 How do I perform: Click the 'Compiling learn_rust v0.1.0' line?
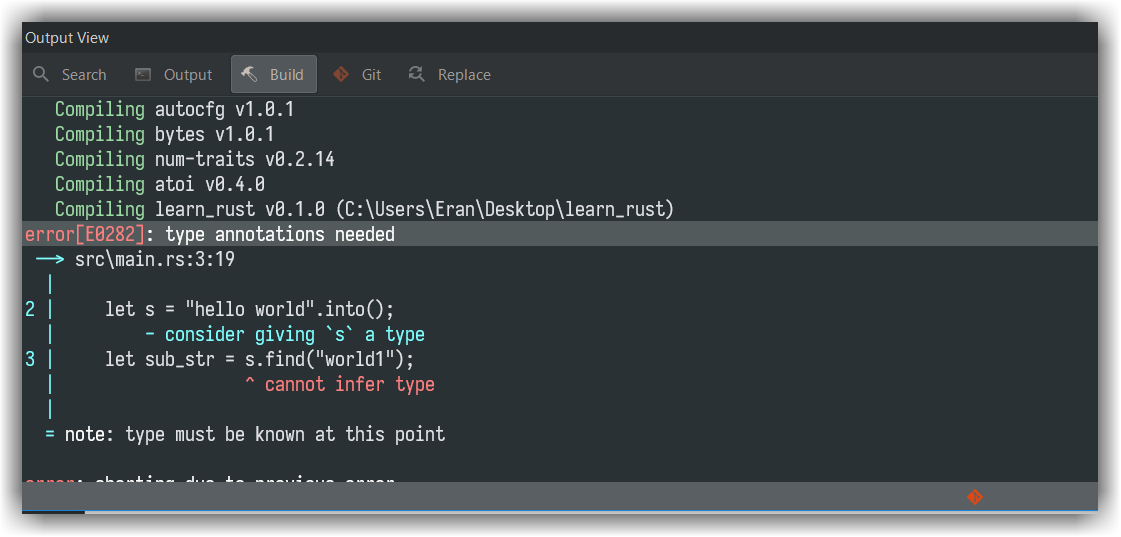click(365, 210)
